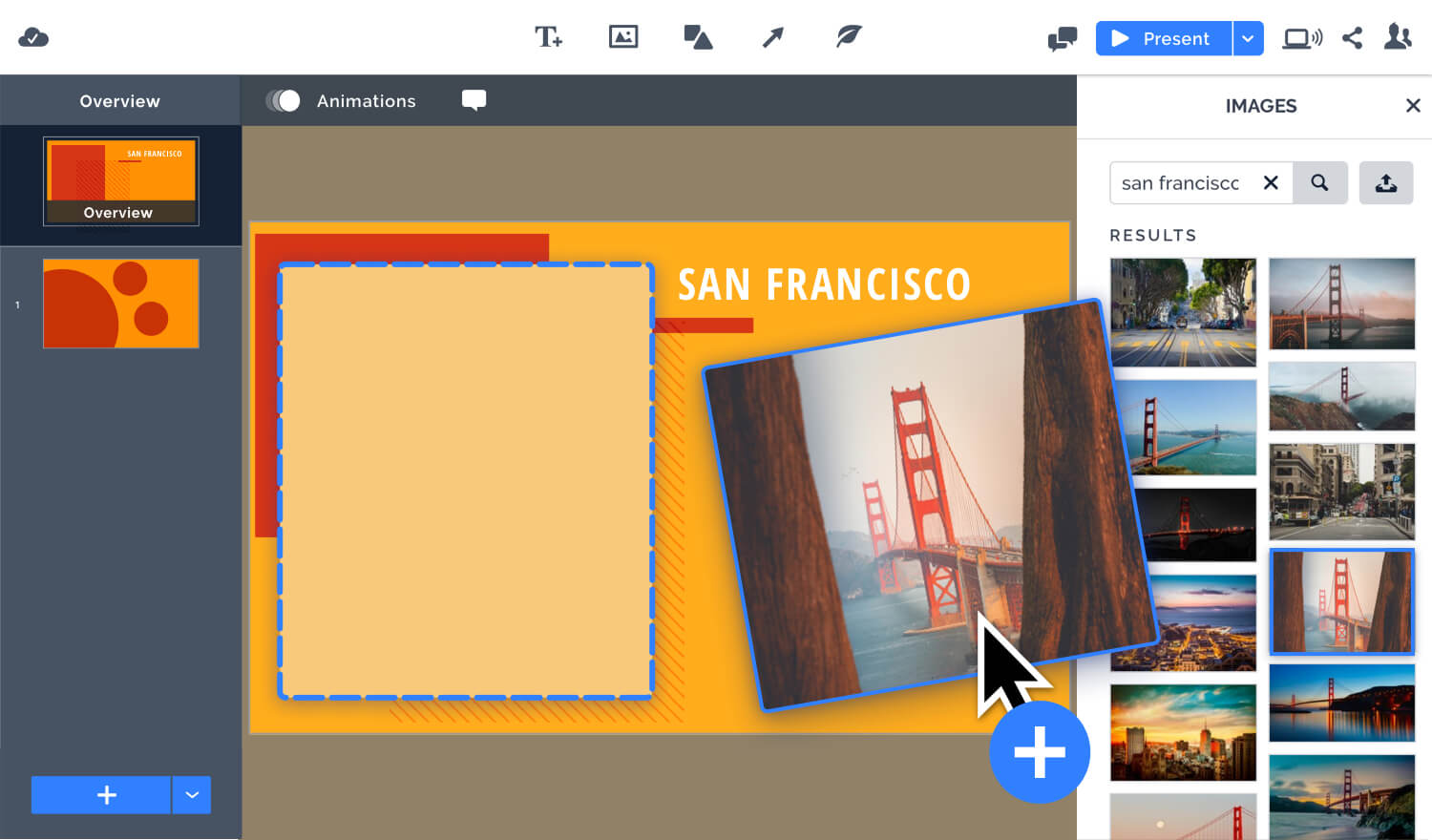Image resolution: width=1432 pixels, height=840 pixels.
Task: Clear the san francisco search text
Action: pos(1271,182)
